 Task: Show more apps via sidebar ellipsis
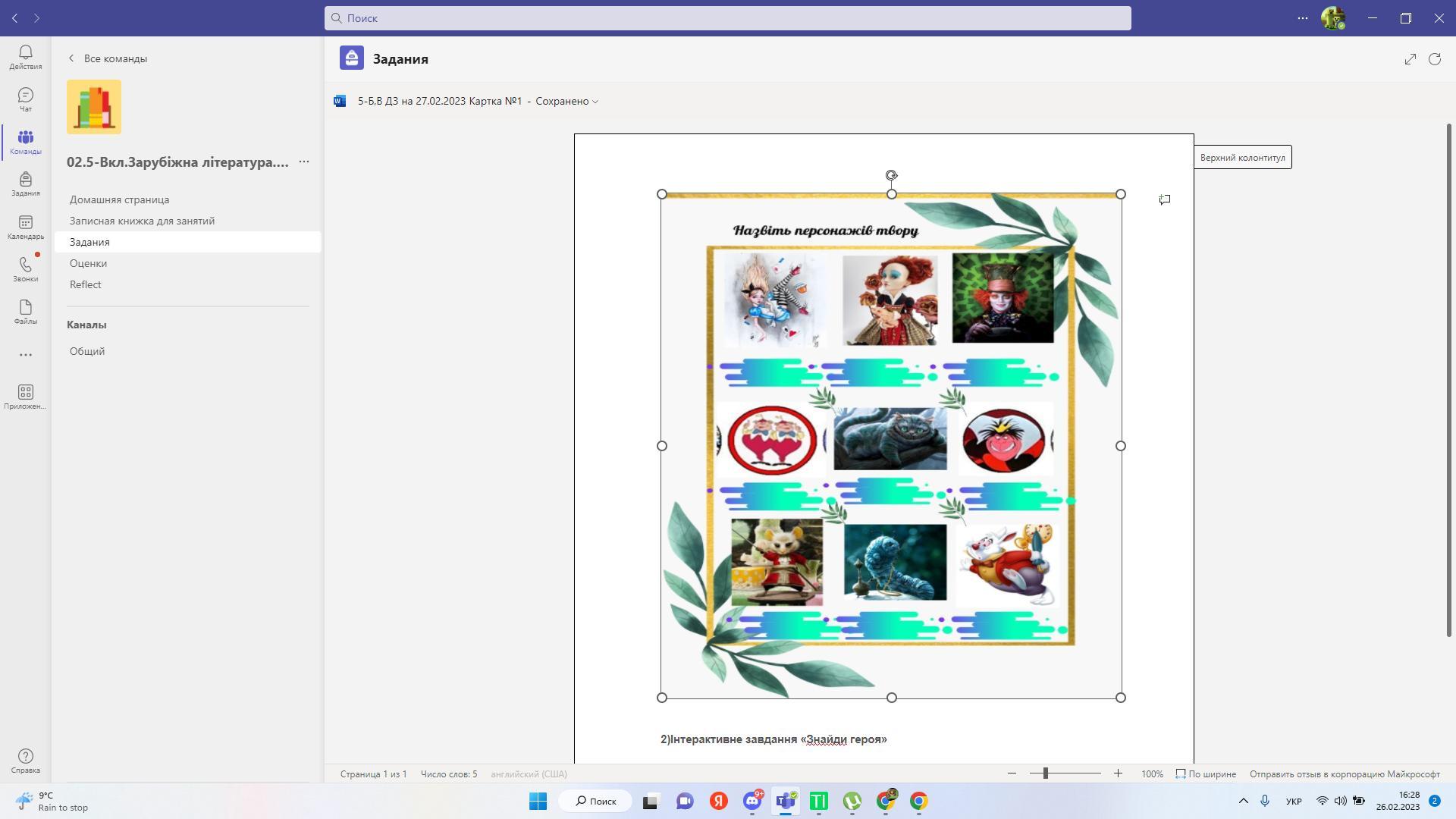click(x=25, y=354)
